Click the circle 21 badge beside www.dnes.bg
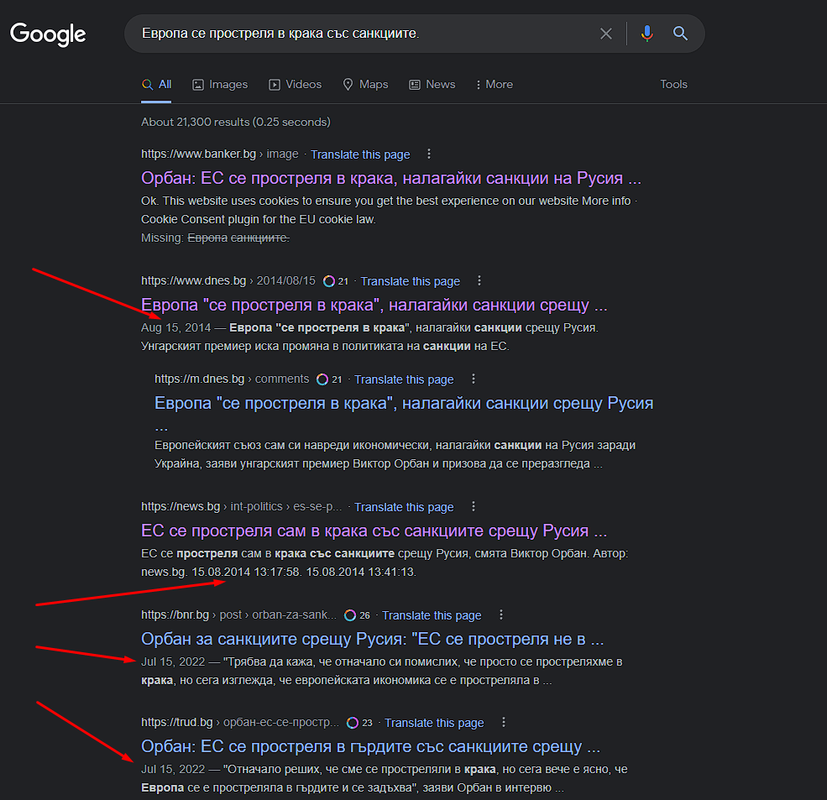Viewport: 827px width, 800px height. tap(336, 281)
